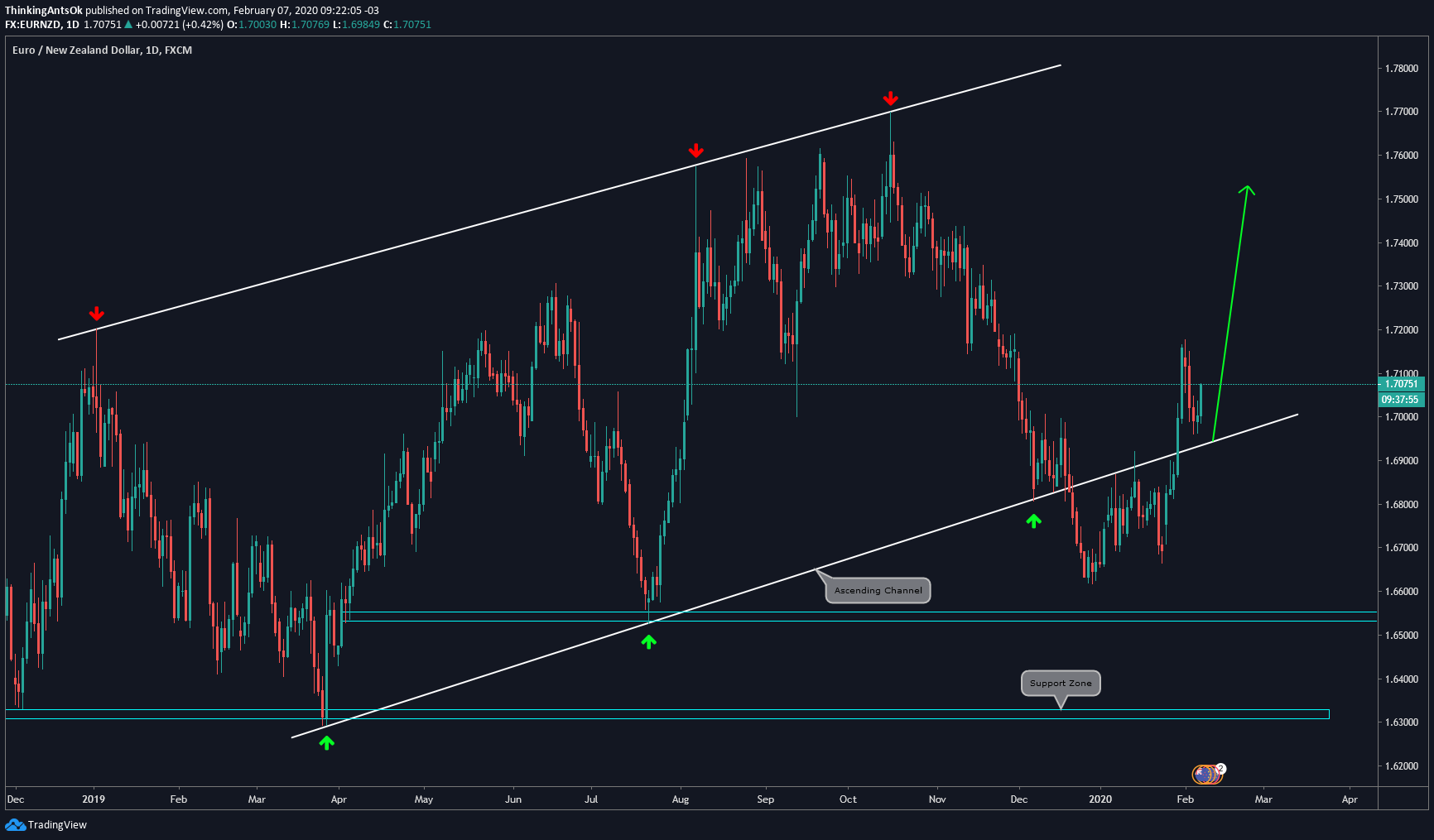This screenshot has width=1434, height=840.
Task: Click the Jun label on the time axis
Action: [513, 799]
